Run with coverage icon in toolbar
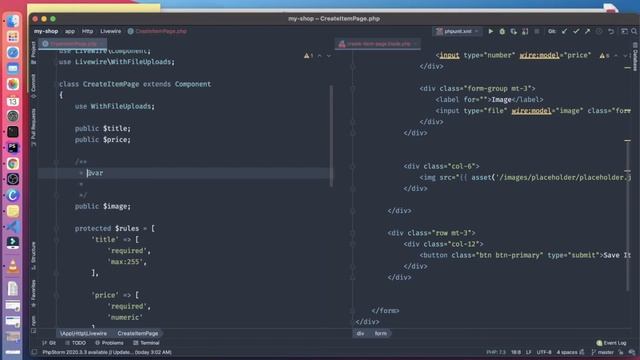Screen dimensions: 640x360 (513, 31)
